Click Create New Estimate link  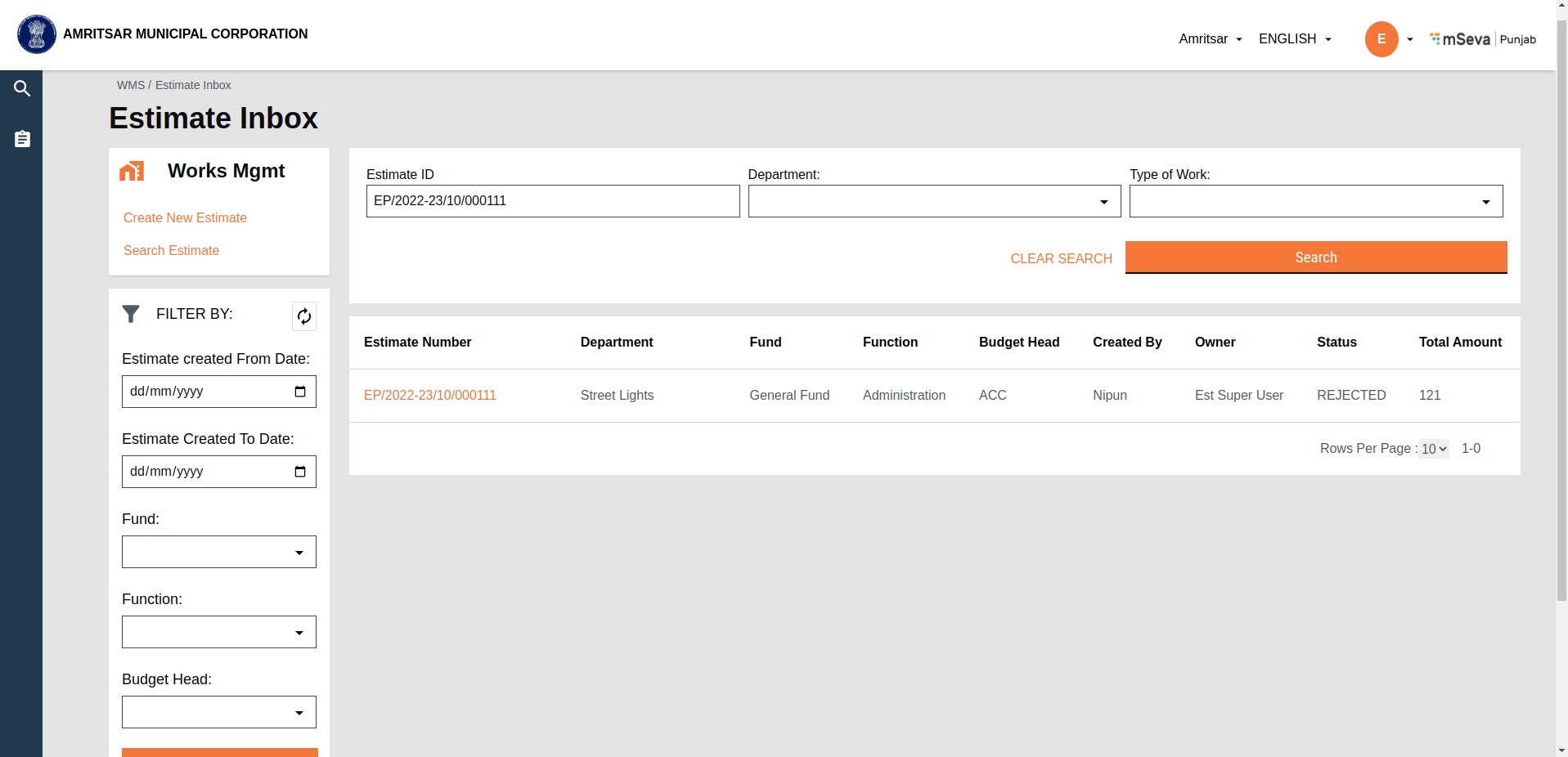click(185, 217)
